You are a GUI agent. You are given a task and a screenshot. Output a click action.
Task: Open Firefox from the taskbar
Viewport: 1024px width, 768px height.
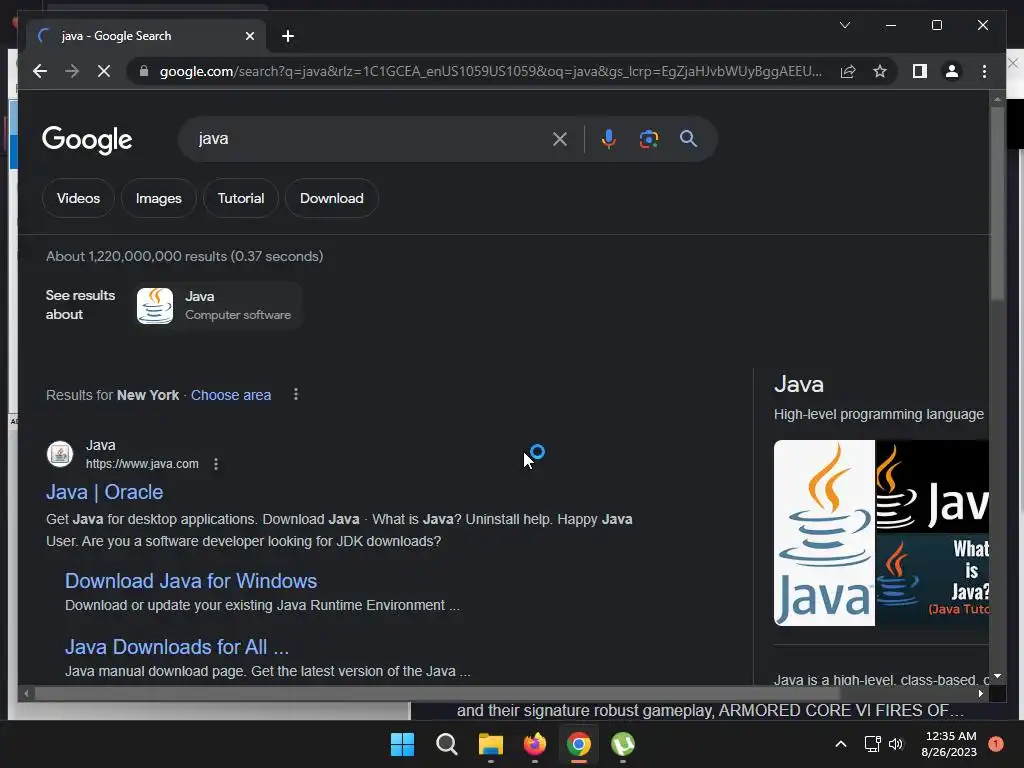[x=535, y=744]
